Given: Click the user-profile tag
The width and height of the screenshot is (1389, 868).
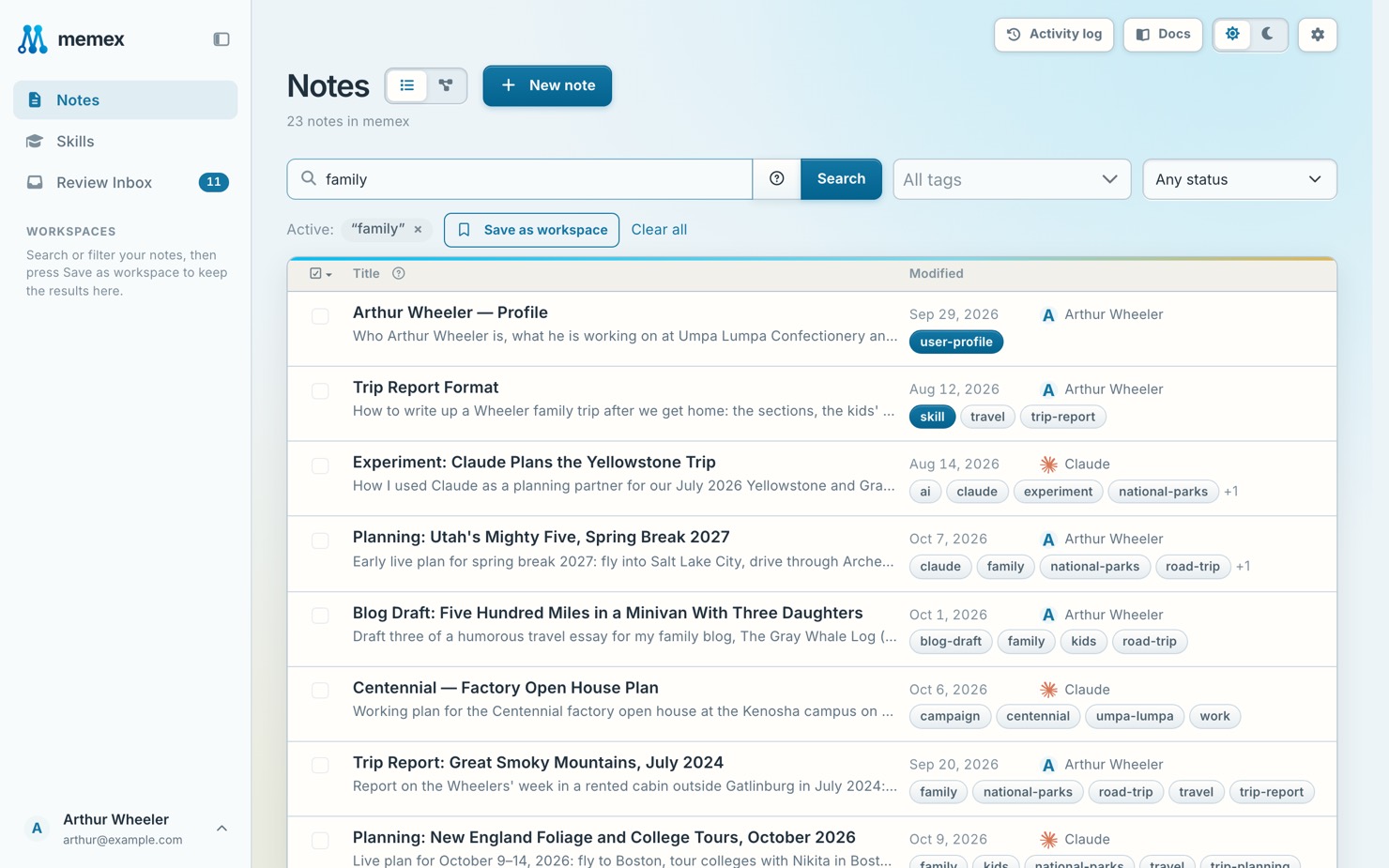Looking at the screenshot, I should pyautogui.click(x=956, y=343).
